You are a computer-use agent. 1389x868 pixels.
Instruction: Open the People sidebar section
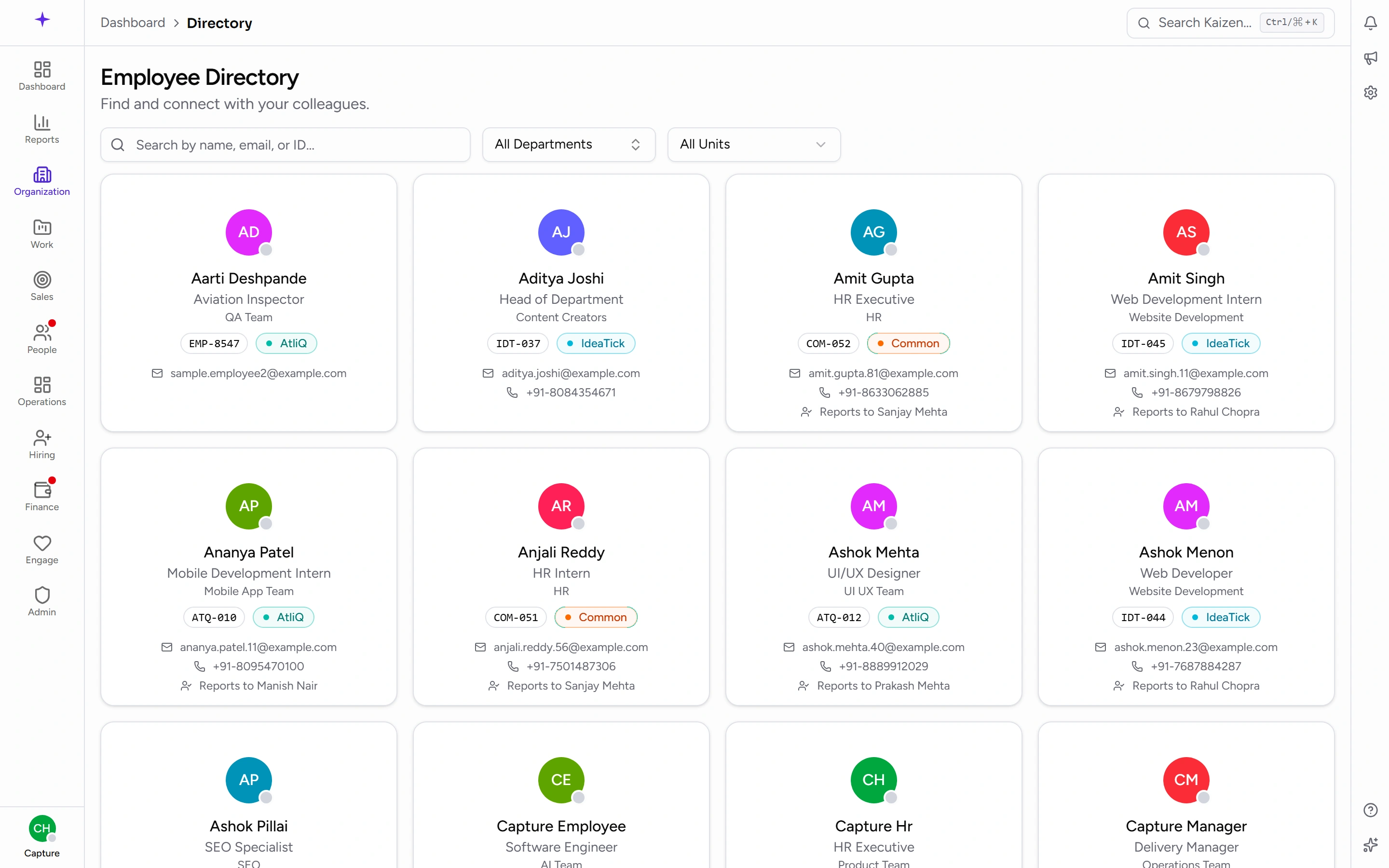coord(42,339)
